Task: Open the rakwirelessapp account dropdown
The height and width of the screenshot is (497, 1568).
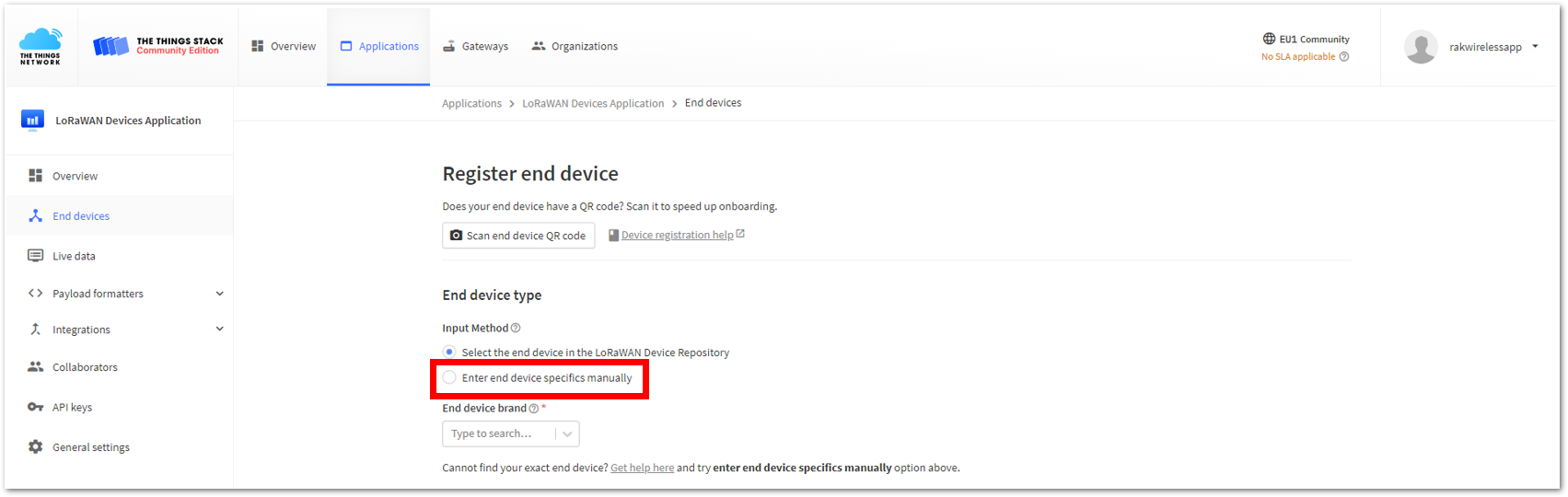Action: (1535, 46)
